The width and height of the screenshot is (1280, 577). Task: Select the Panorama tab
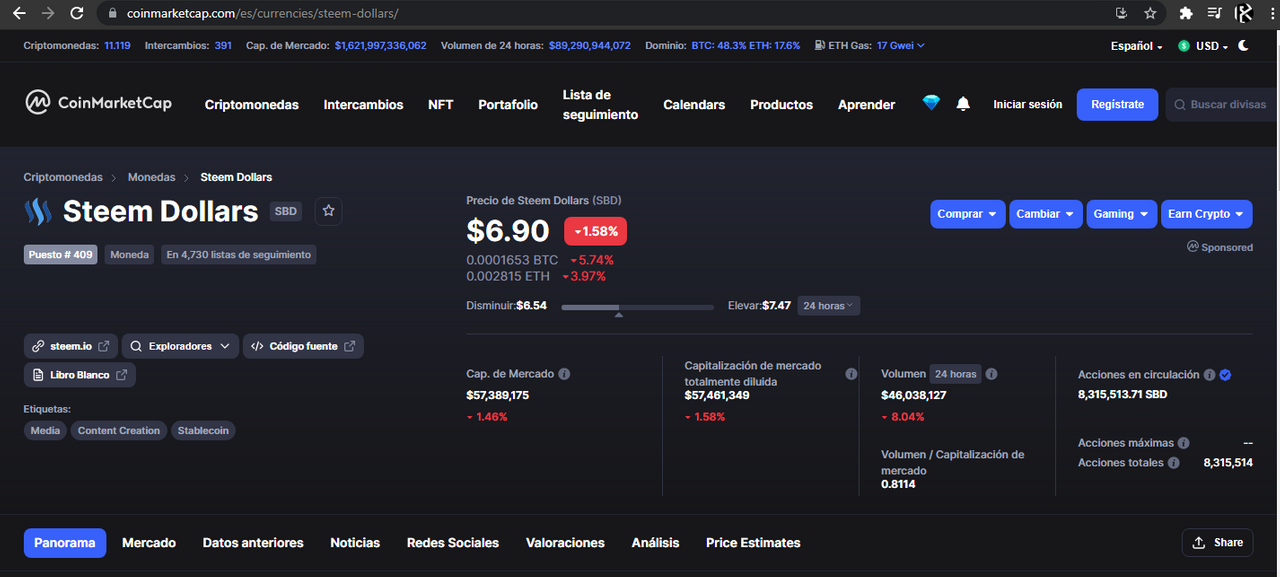(x=65, y=543)
